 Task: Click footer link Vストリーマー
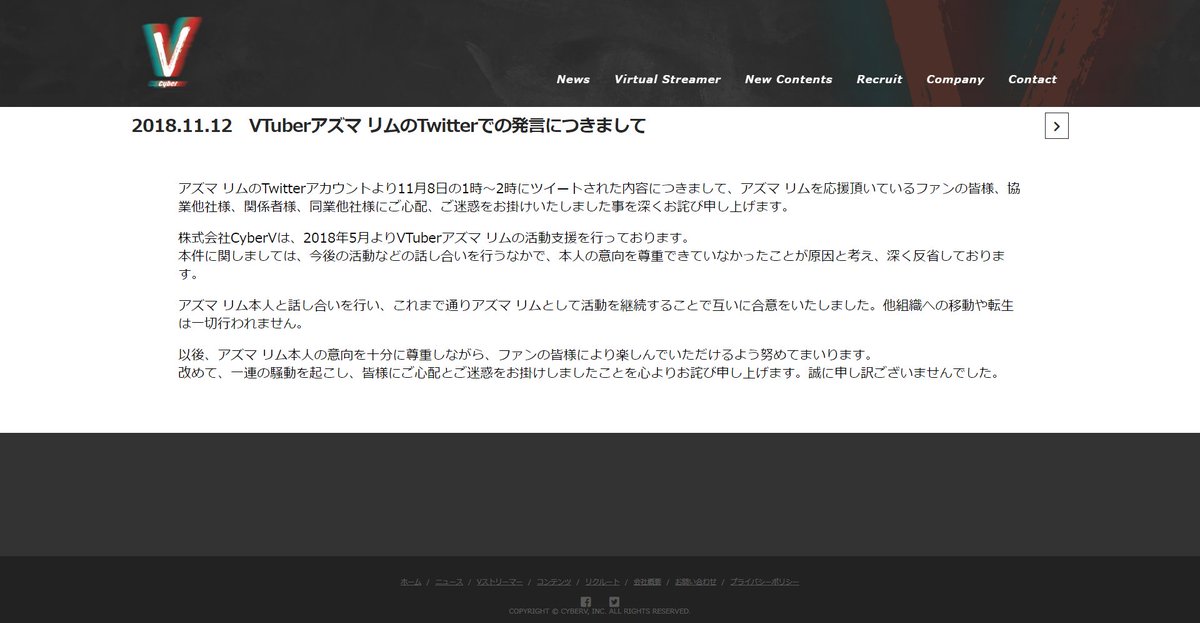499,582
